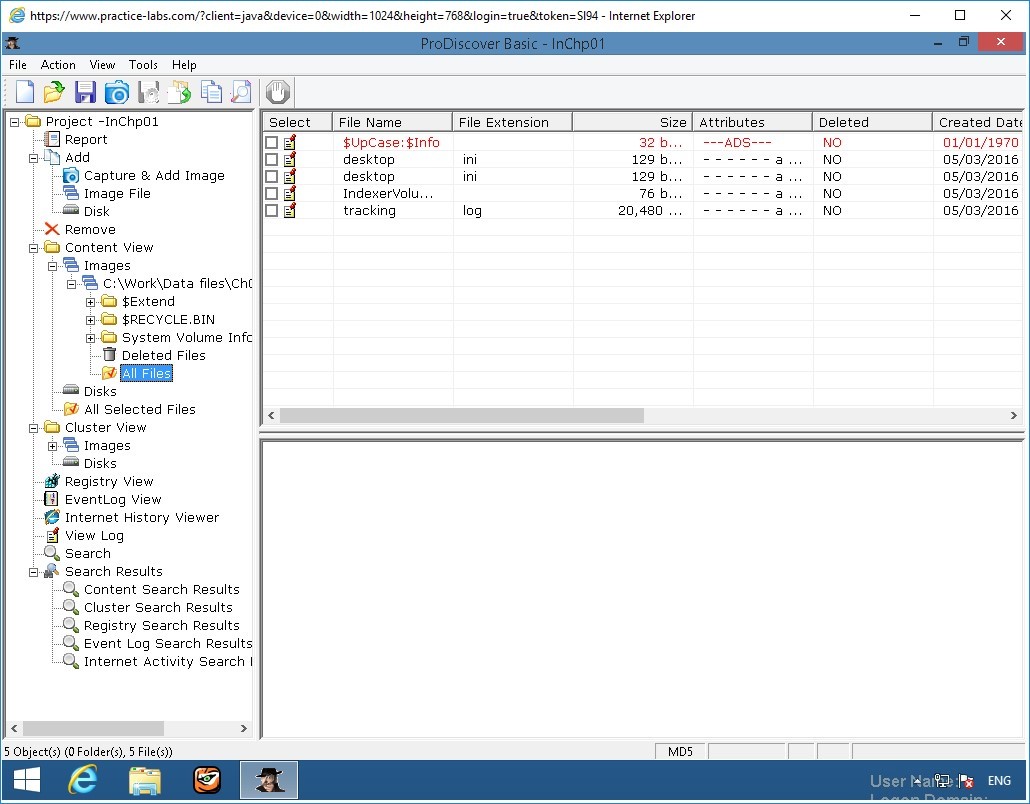Collapse the Project -InChp01 root node
The image size is (1030, 804).
[x=14, y=122]
